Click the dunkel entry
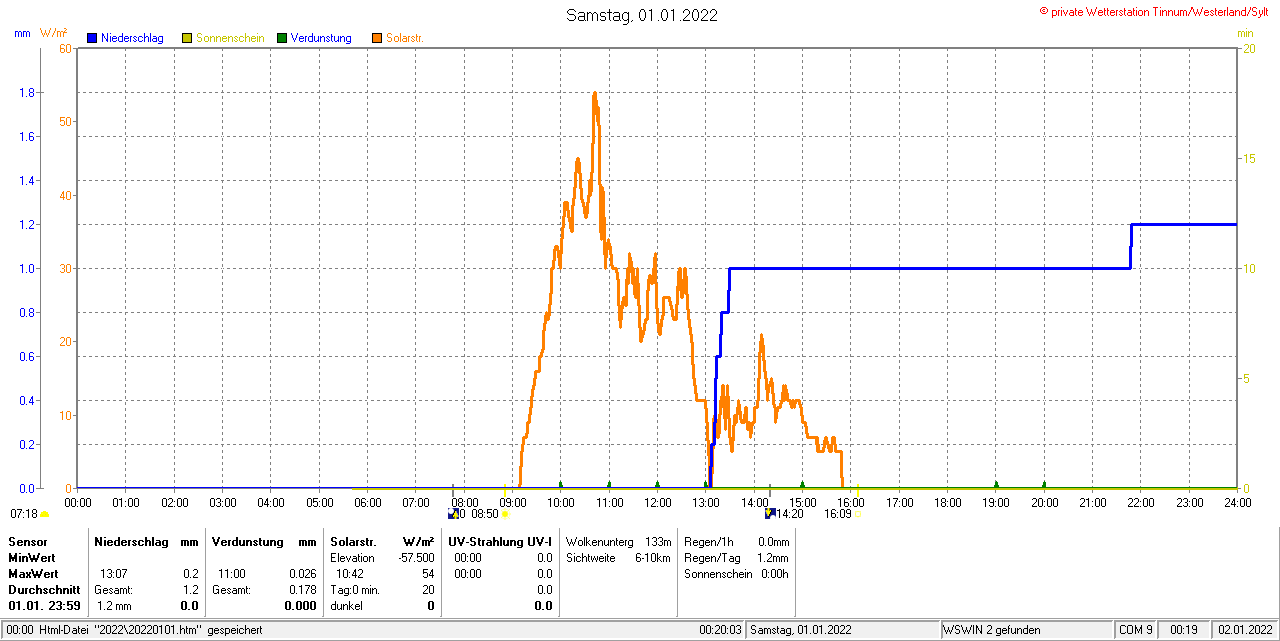This screenshot has width=1280, height=641. [x=346, y=606]
